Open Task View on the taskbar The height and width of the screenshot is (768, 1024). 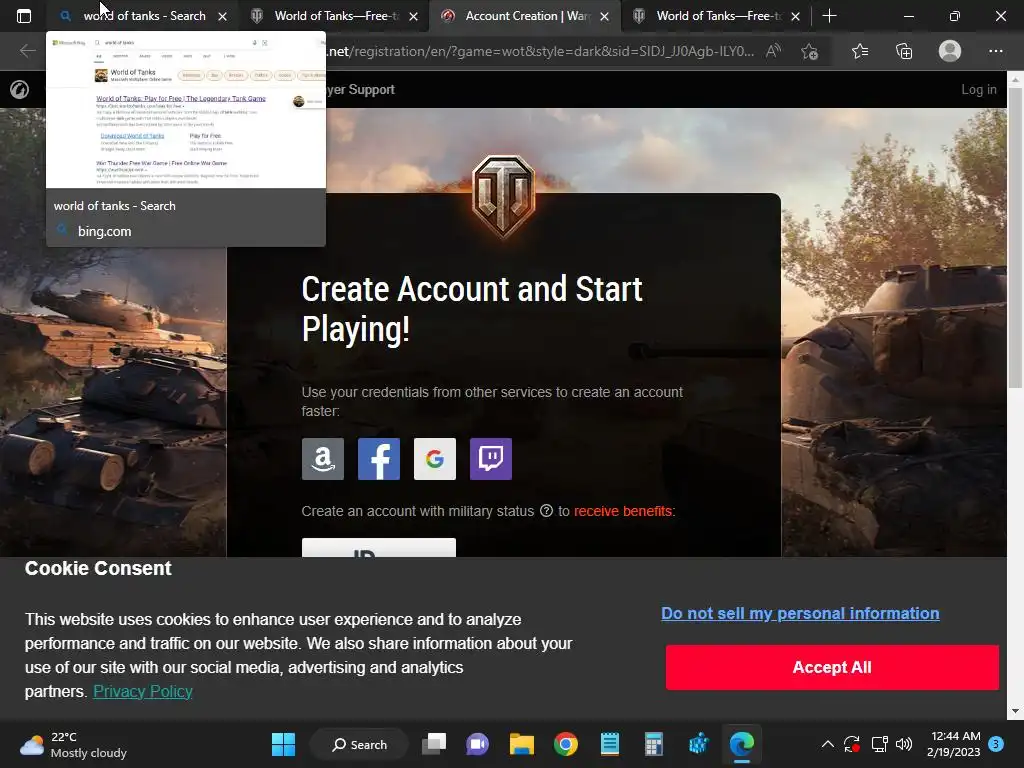434,744
